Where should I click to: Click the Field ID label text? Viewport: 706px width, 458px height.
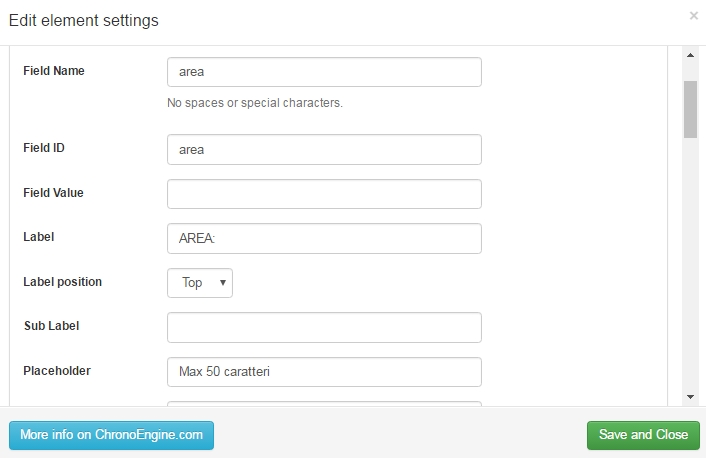point(44,148)
